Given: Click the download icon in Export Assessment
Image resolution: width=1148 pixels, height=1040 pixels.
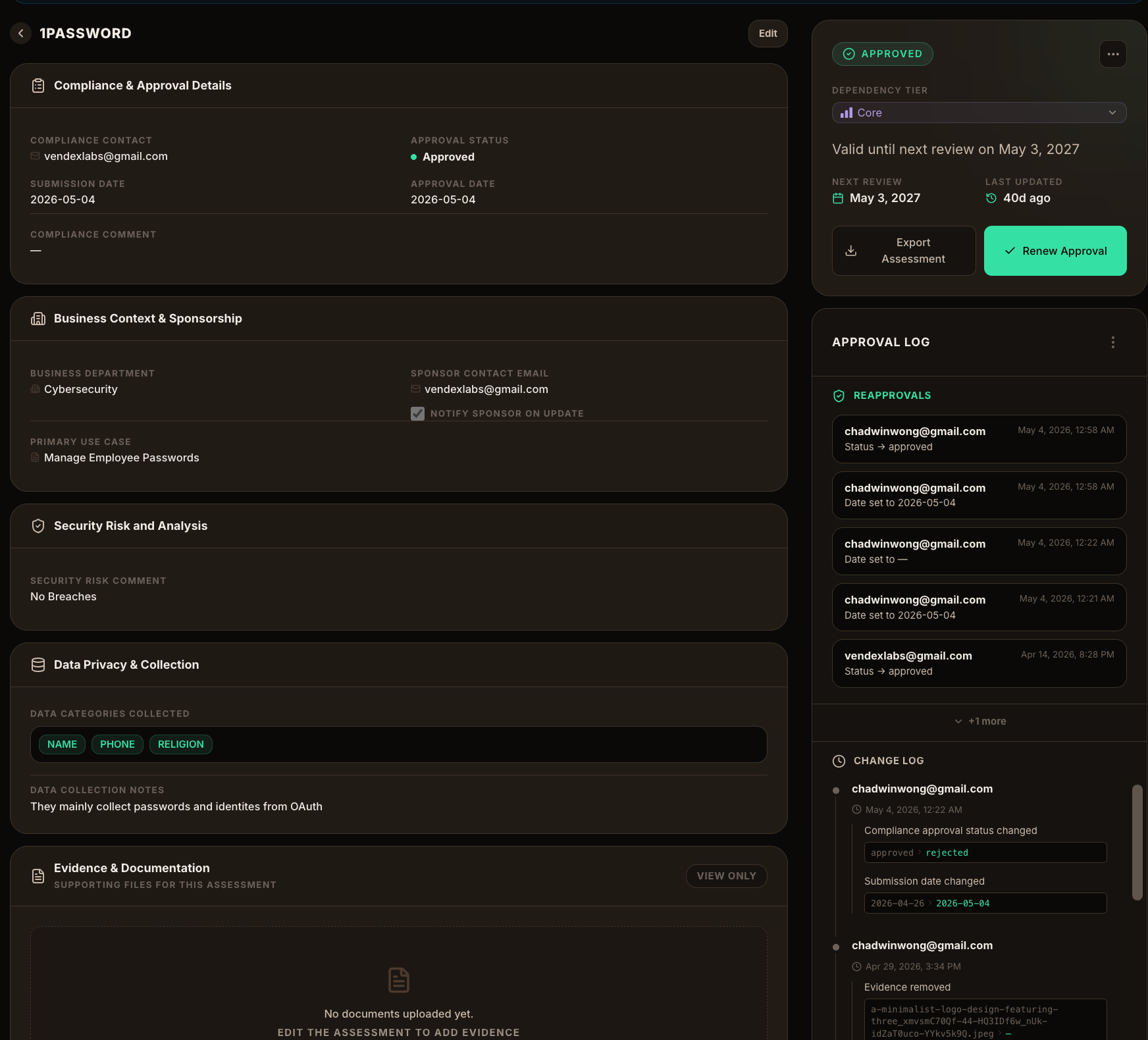Looking at the screenshot, I should click(851, 251).
